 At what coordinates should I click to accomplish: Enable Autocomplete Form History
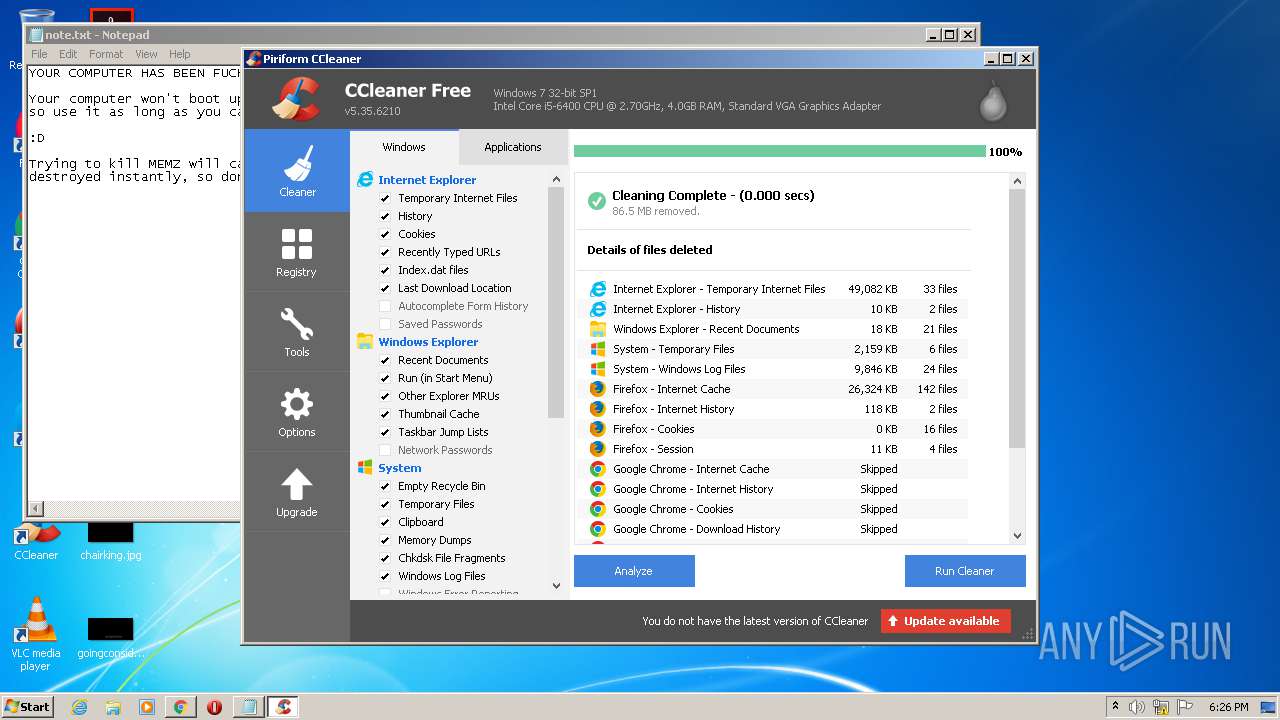[385, 306]
